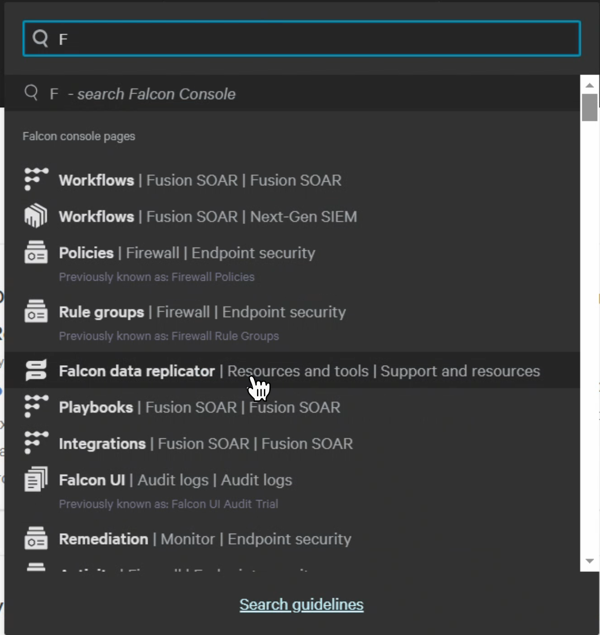Screen dimensions: 600x635
Task: Click 'Previously known as: Falcon UI Audit Trial' text
Action: tap(168, 504)
